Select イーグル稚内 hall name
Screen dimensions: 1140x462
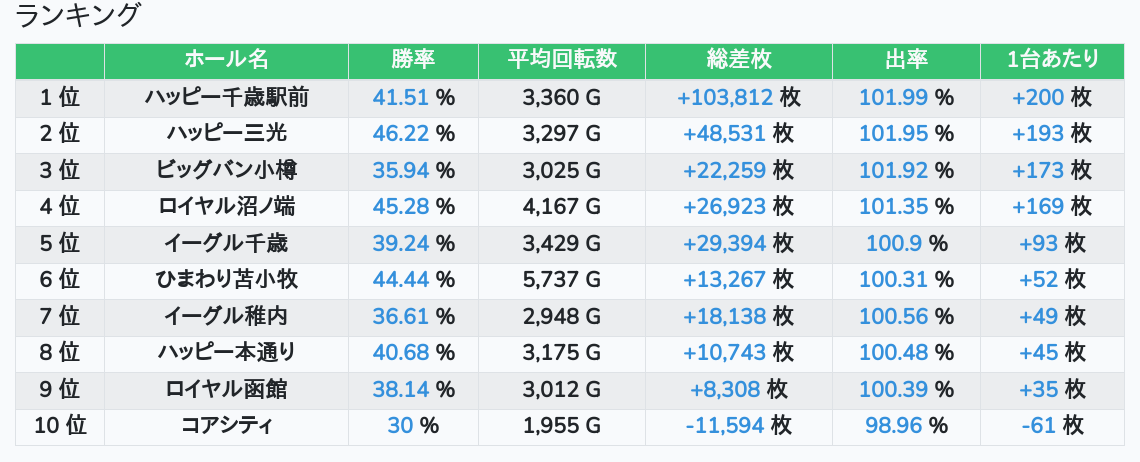tap(226, 316)
